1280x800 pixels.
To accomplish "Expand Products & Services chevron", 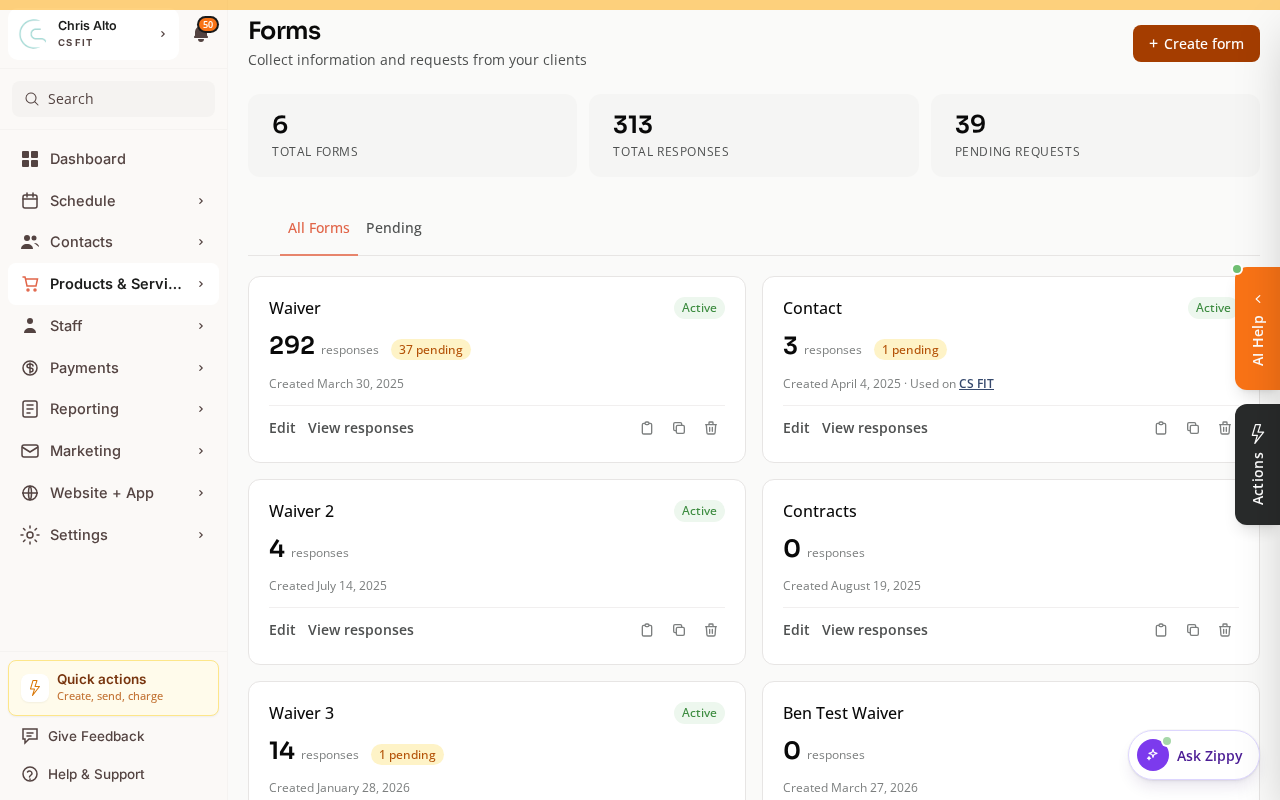I will [201, 284].
